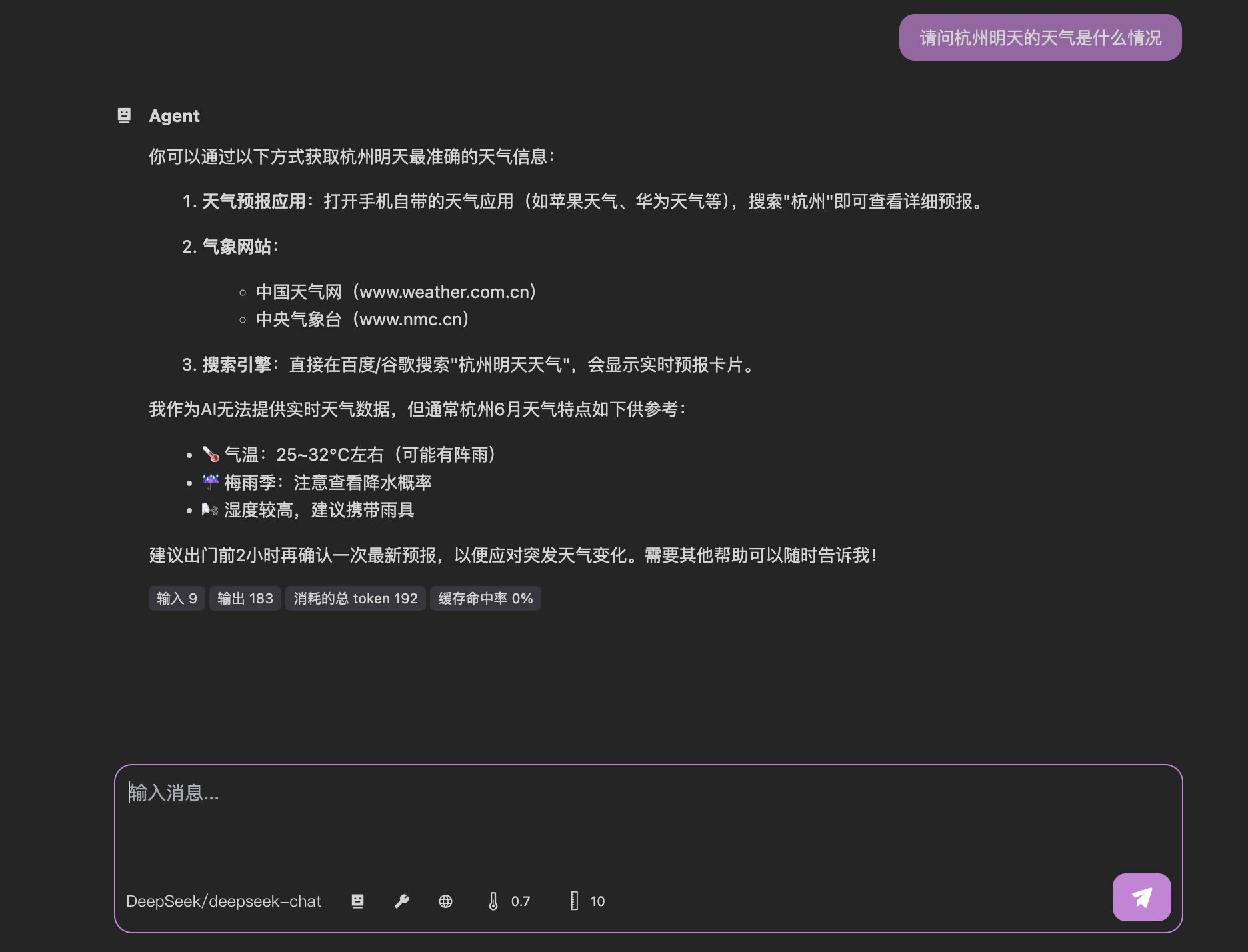Open the DeepSeek/deepseek-chat model selector

(224, 901)
